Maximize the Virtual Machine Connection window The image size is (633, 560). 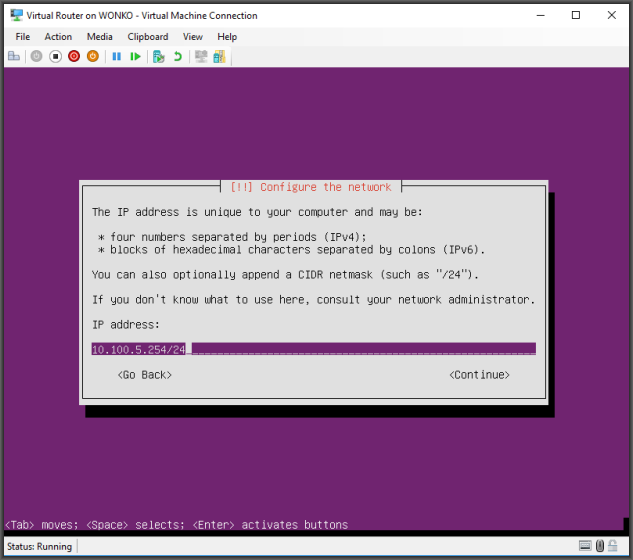tap(576, 15)
